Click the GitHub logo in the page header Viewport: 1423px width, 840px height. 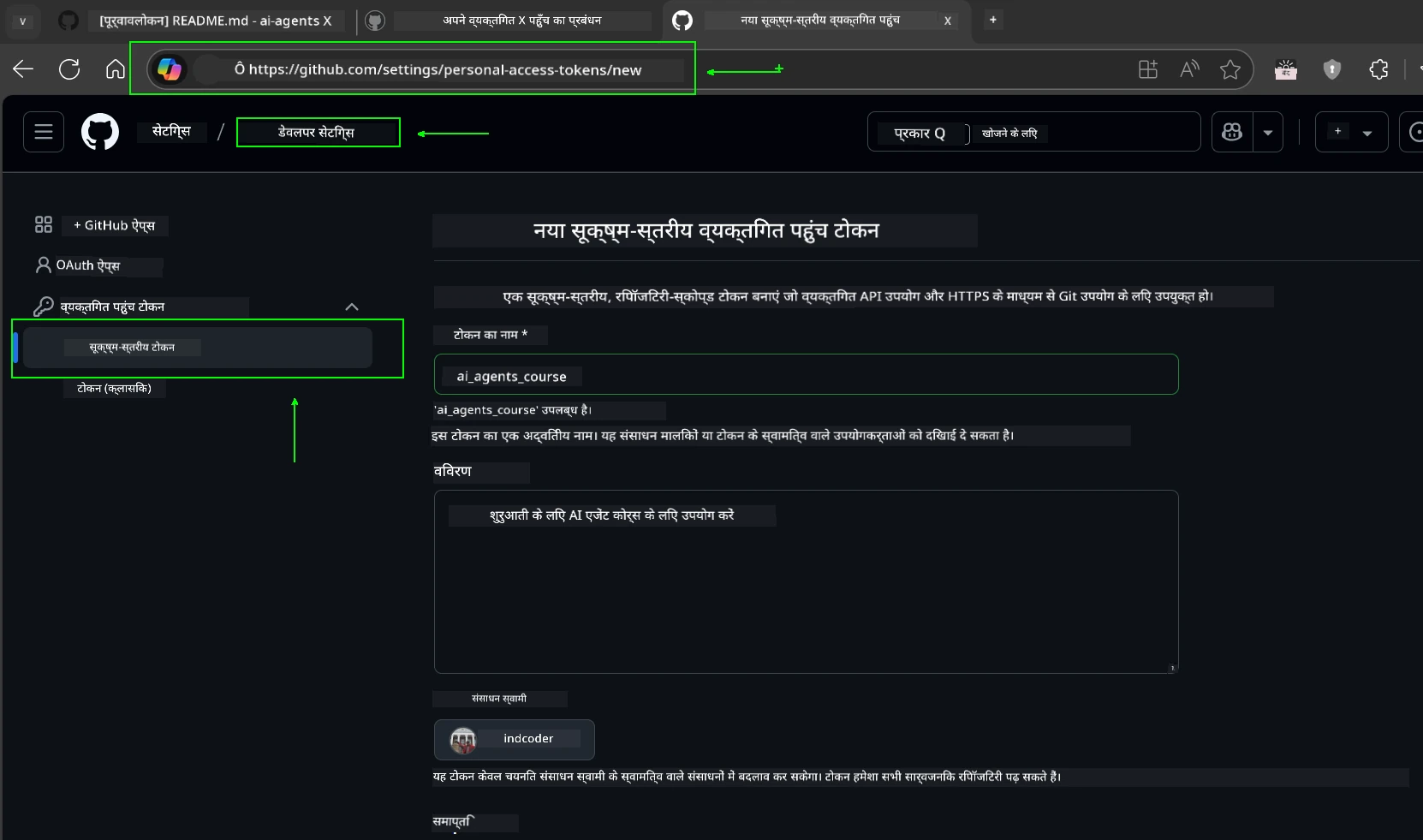click(x=100, y=132)
